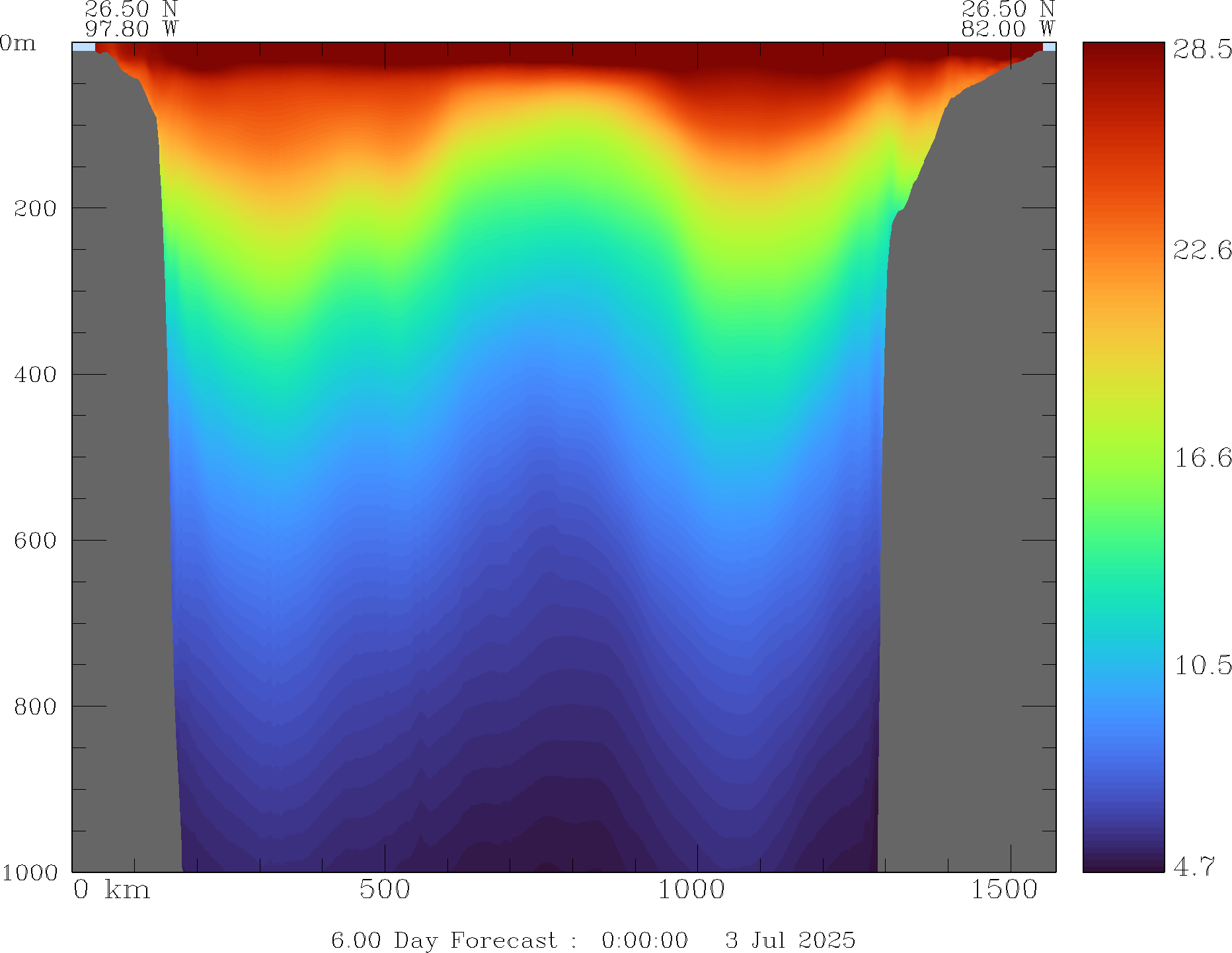Select the 82.00 W end coordinate label

(1007, 29)
